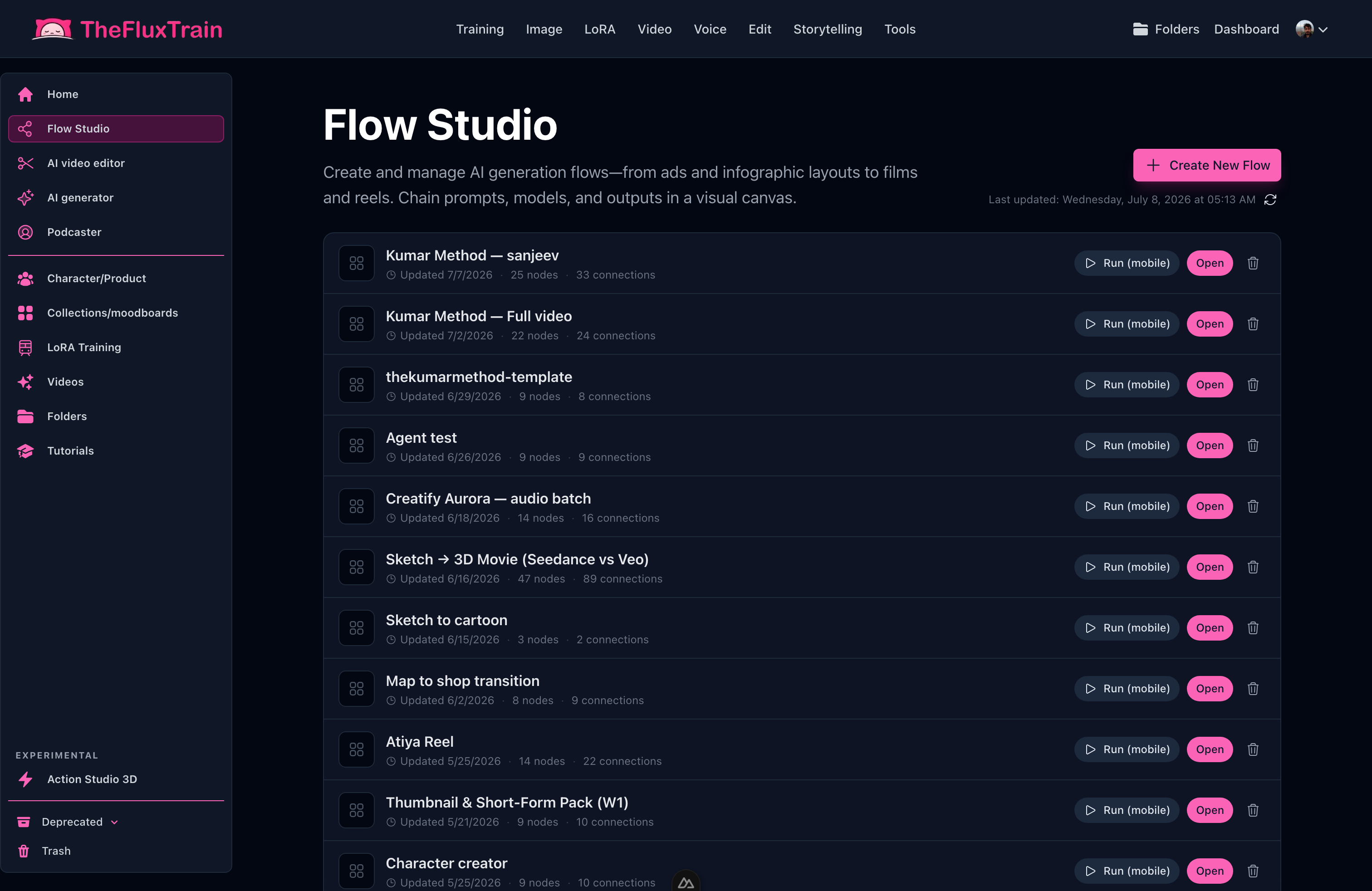The image size is (1372, 891).
Task: Click trash icon for Sketch → 3D Movie
Action: pyautogui.click(x=1253, y=567)
